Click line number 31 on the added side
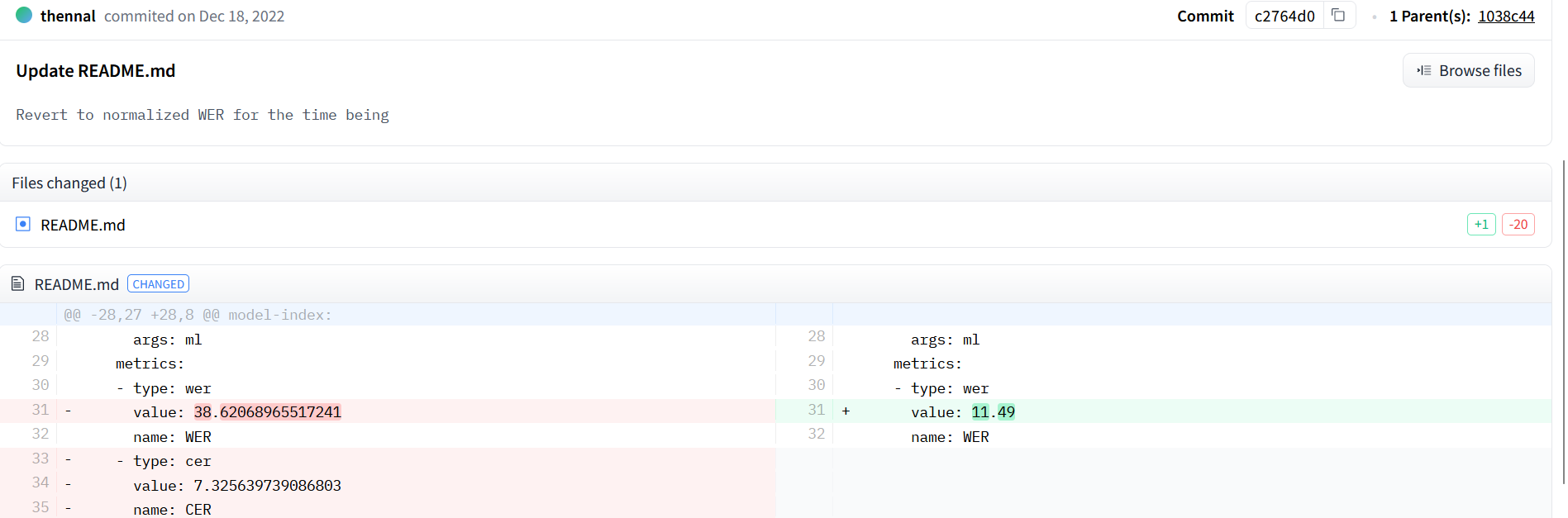Viewport: 1568px width, 518px height. click(816, 410)
